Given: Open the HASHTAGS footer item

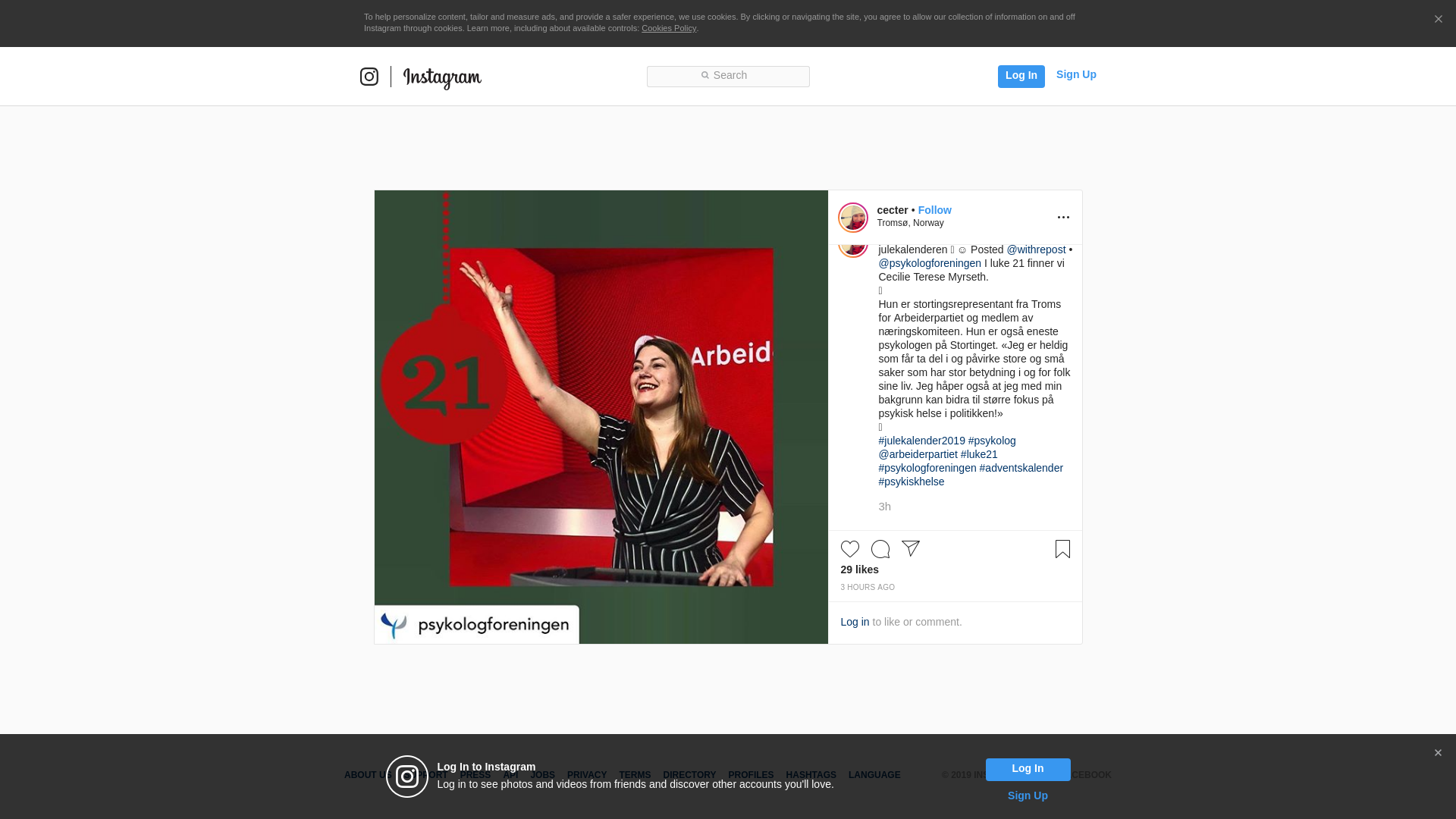Looking at the screenshot, I should (811, 775).
